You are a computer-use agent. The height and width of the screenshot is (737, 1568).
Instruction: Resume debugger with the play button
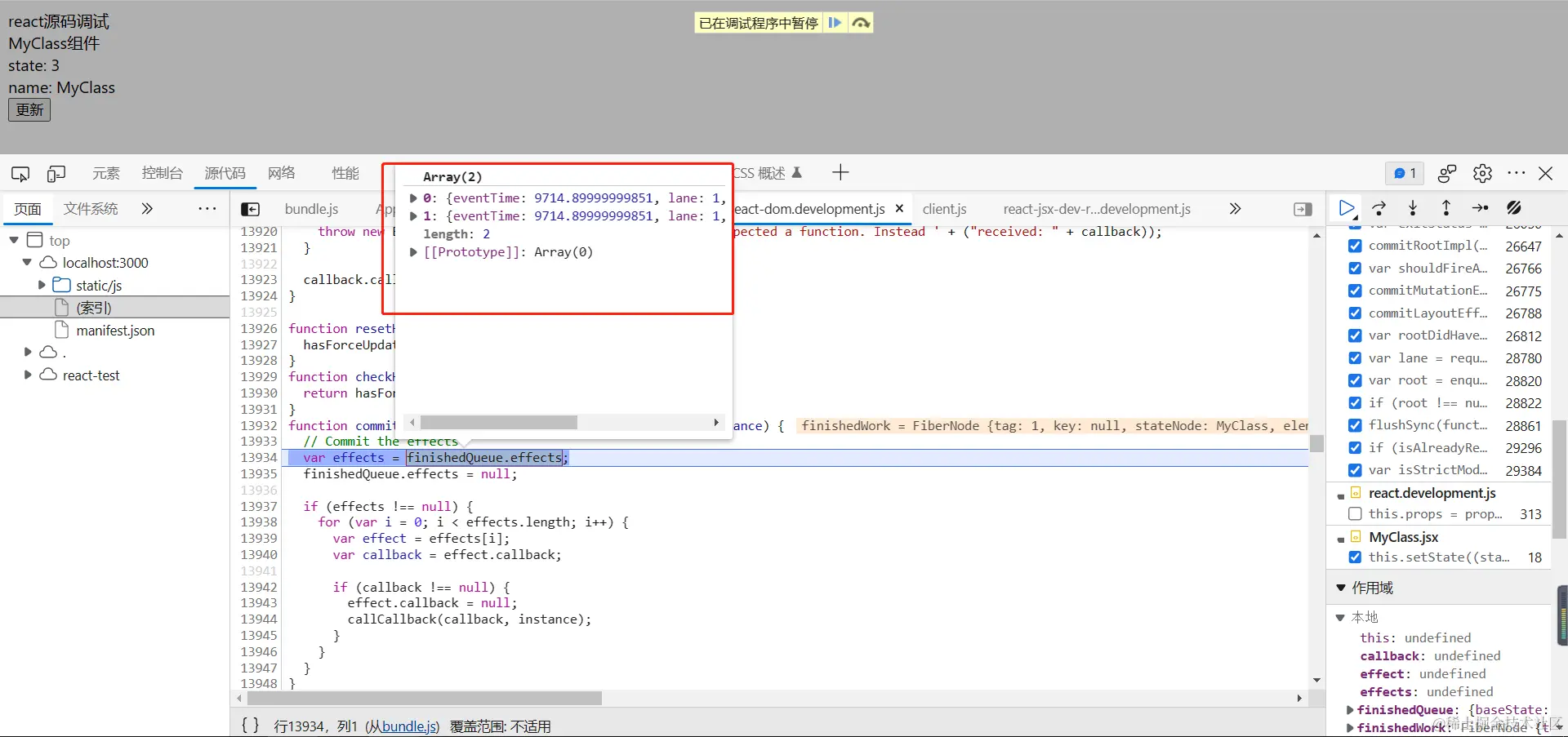tap(1347, 208)
